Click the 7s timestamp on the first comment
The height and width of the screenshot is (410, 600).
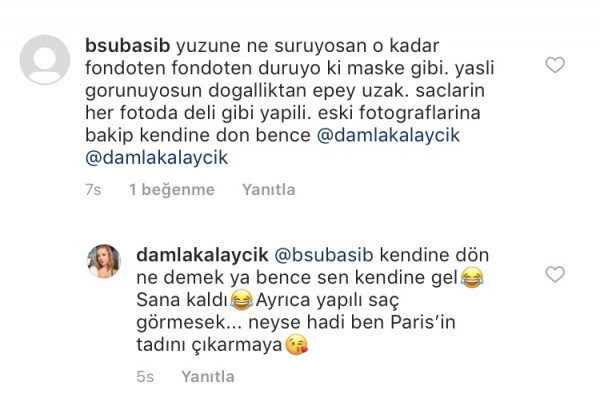pyautogui.click(x=93, y=189)
